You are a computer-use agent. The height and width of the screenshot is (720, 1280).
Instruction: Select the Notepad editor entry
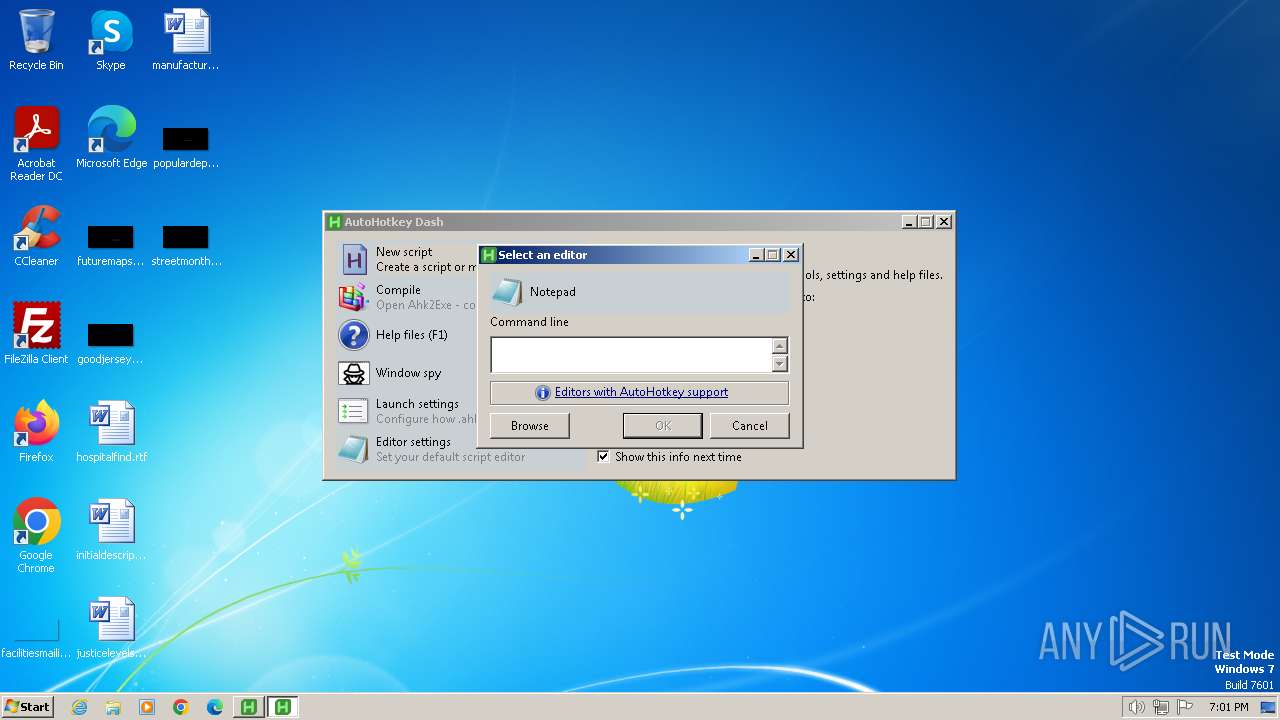coord(639,292)
